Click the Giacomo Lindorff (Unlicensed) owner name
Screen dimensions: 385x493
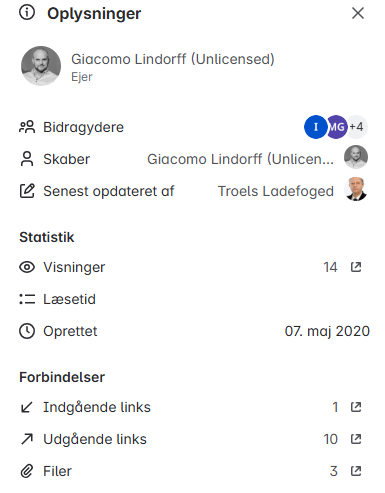click(x=173, y=59)
